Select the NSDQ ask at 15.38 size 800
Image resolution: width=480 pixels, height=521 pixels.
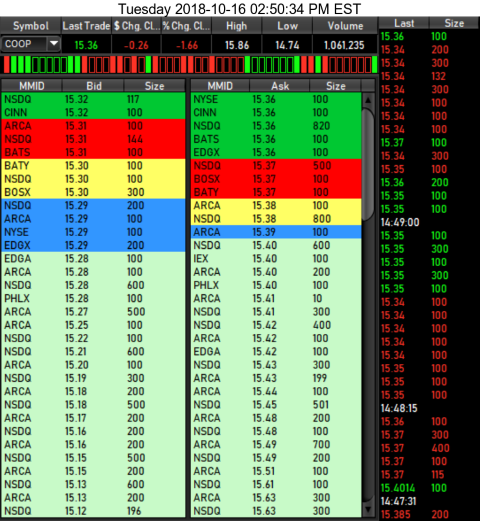(276, 219)
